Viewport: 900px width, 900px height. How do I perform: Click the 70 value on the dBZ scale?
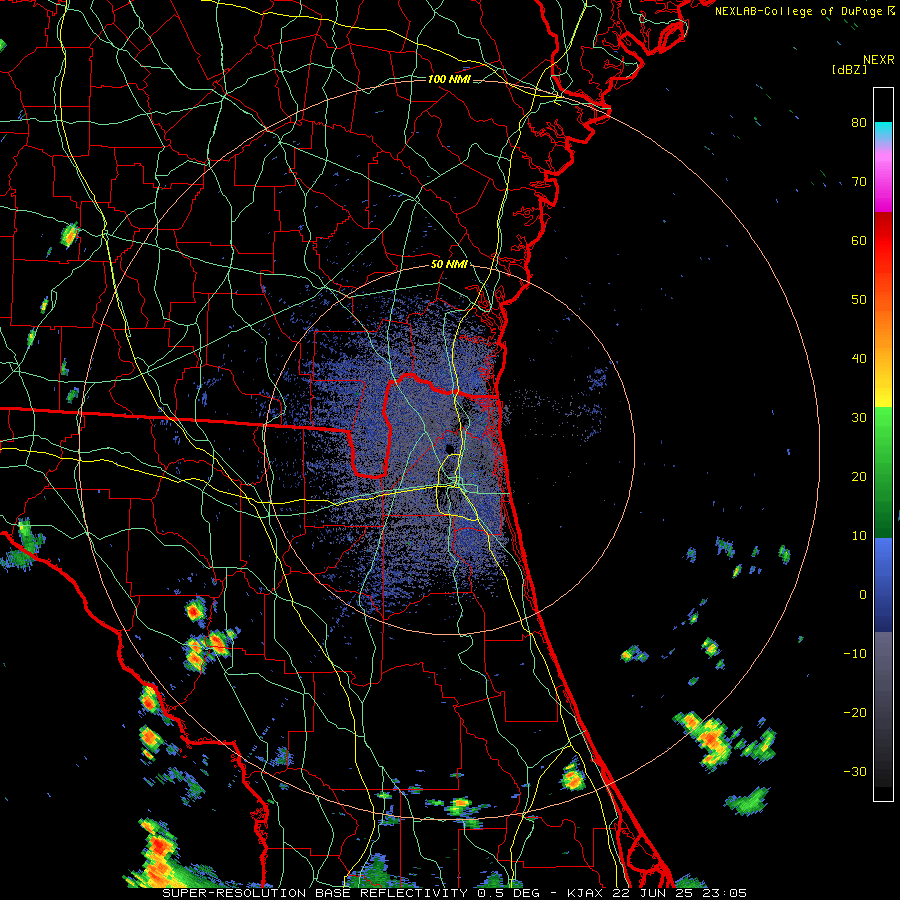[x=859, y=181]
